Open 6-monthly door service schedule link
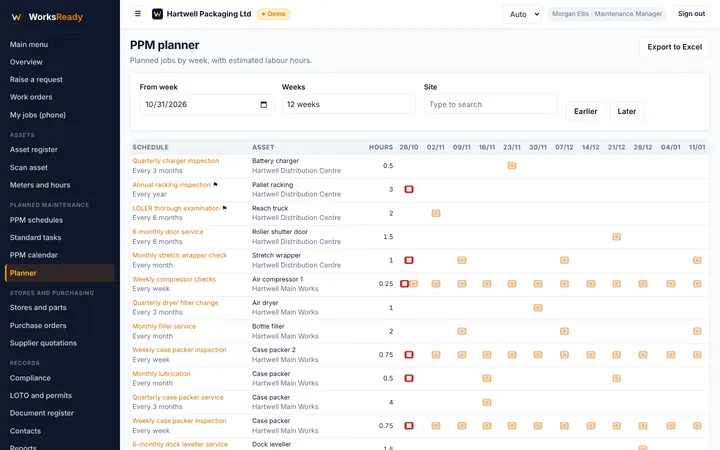This screenshot has height=450, width=720. 168,232
